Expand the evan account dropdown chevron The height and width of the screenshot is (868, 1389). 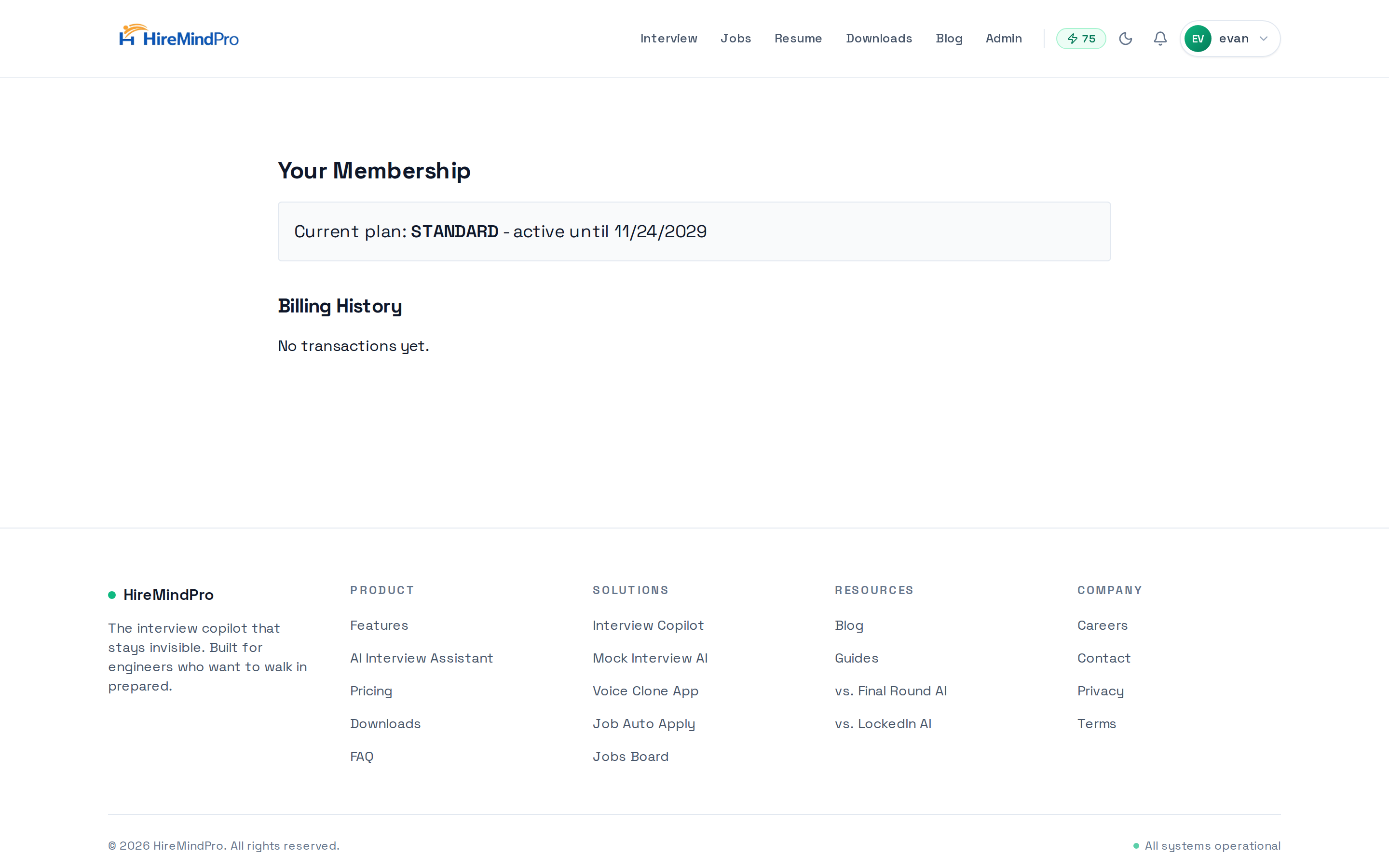(1263, 39)
